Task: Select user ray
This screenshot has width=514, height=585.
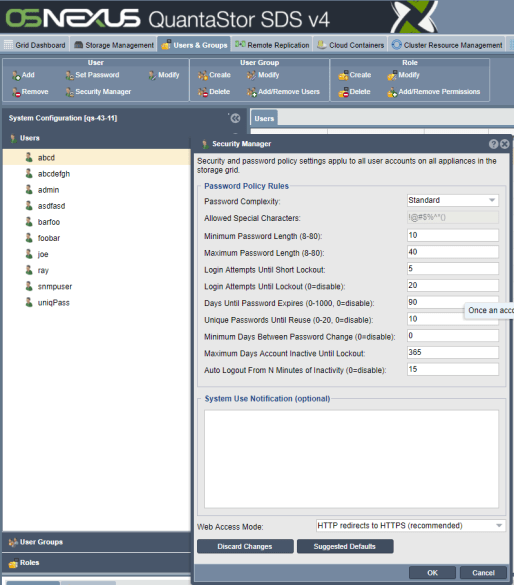Action: (x=97, y=270)
